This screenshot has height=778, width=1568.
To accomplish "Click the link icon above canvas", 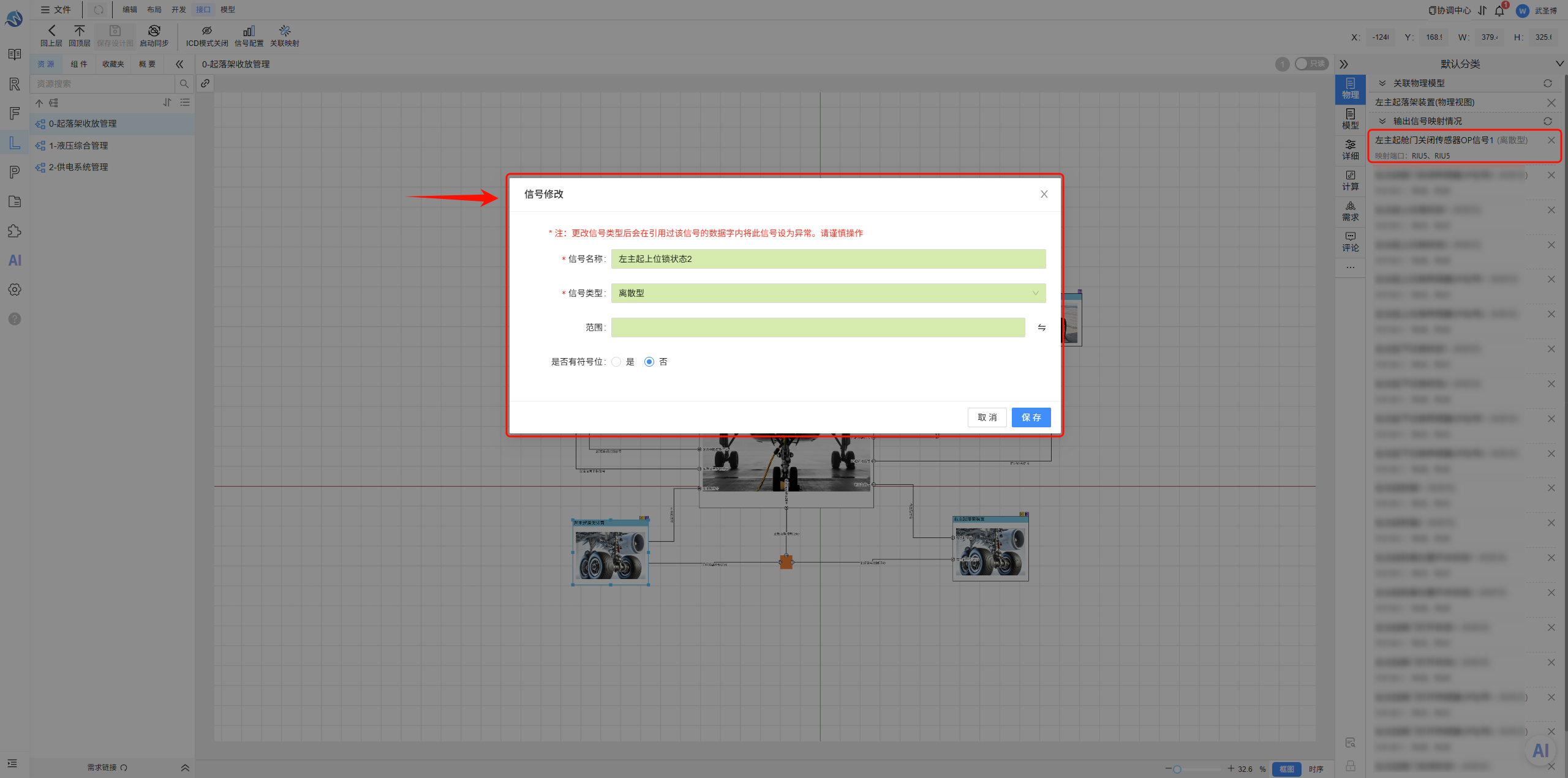I will (x=205, y=83).
